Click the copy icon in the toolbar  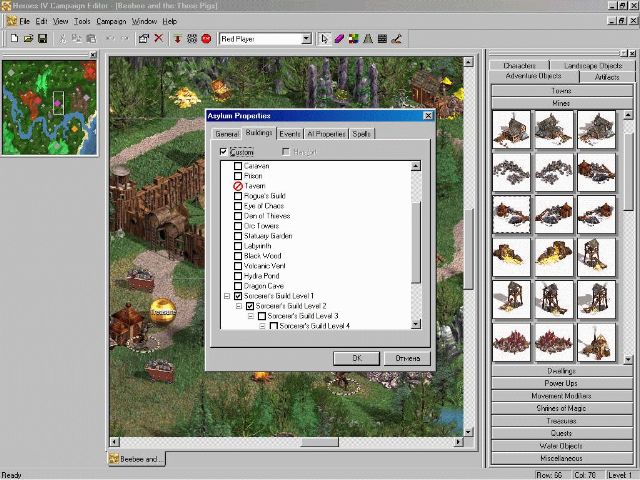coord(77,39)
